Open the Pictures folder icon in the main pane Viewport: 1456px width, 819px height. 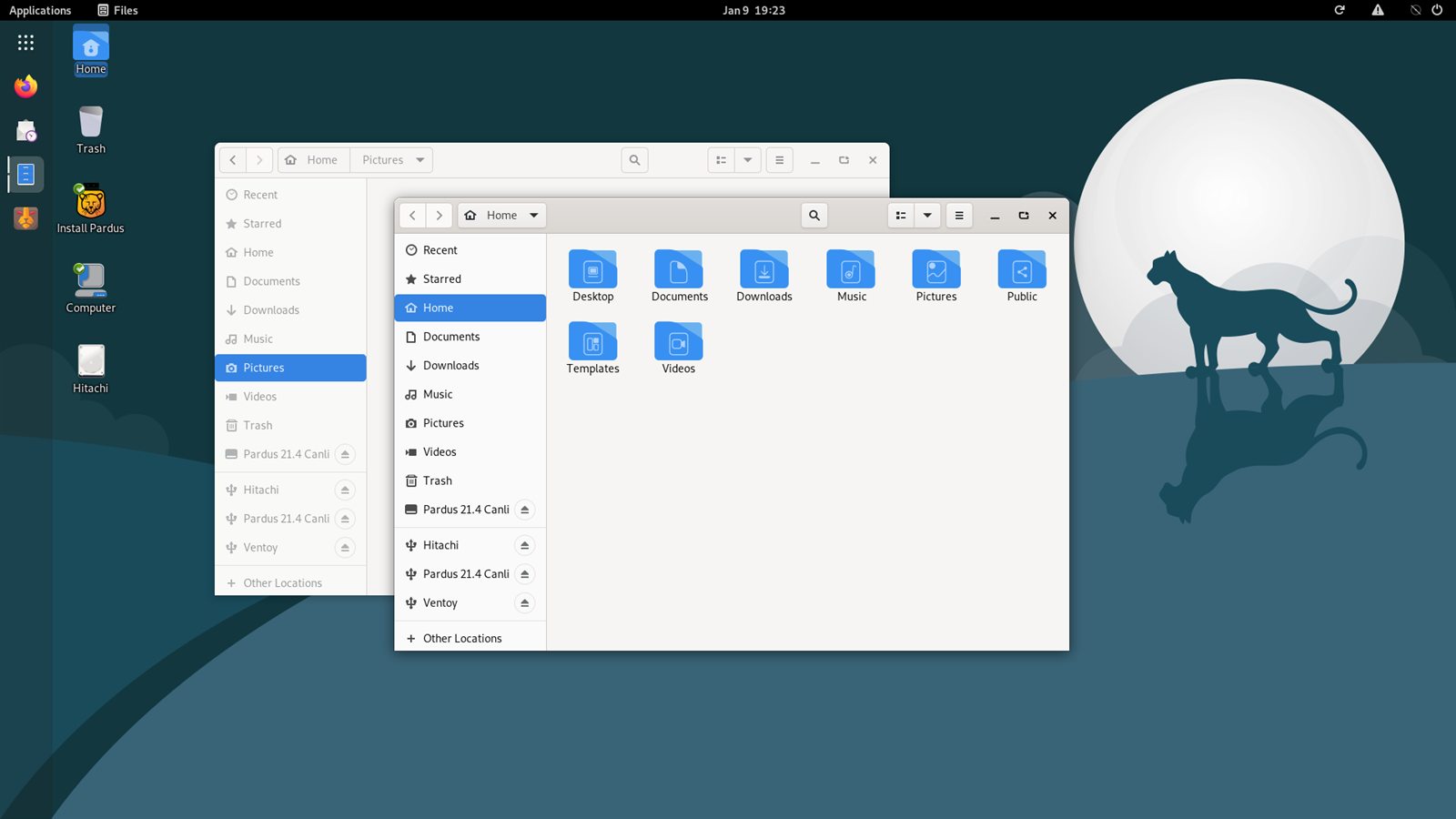point(936,275)
